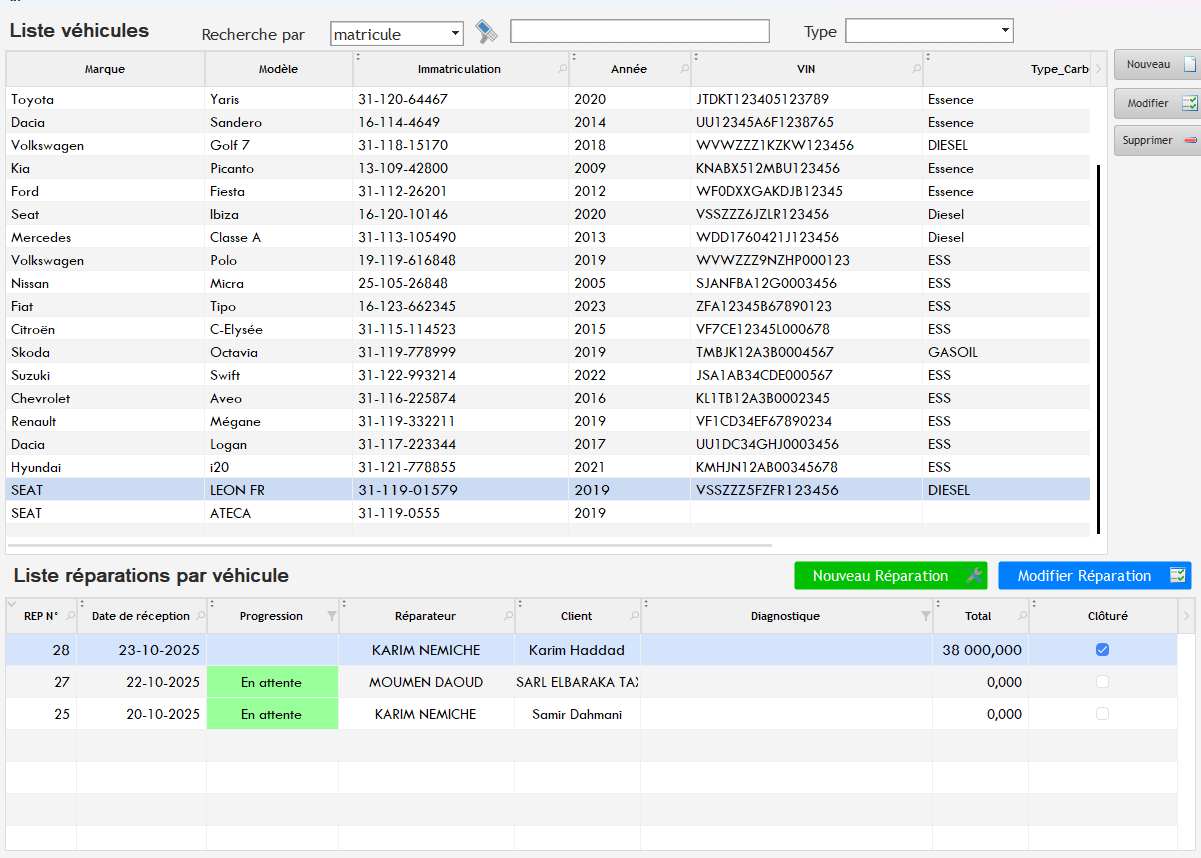The height and width of the screenshot is (858, 1201).
Task: Sort vehicles by the Marque column header
Action: coord(105,69)
